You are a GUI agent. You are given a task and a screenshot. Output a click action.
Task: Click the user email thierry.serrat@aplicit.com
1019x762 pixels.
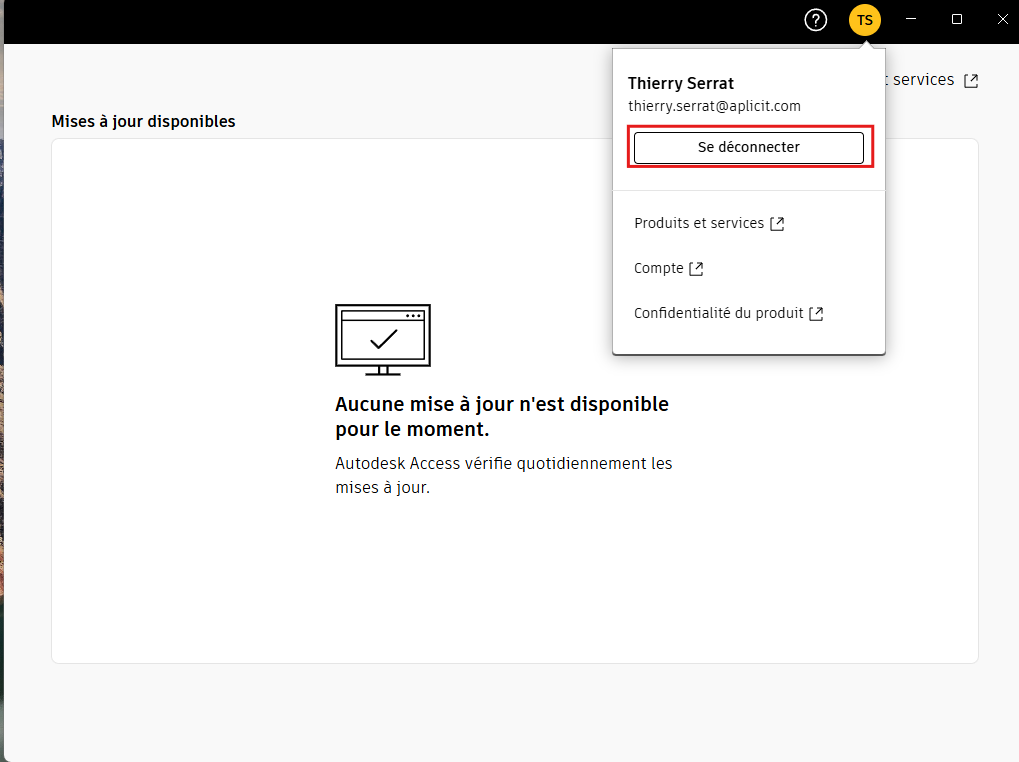point(713,106)
